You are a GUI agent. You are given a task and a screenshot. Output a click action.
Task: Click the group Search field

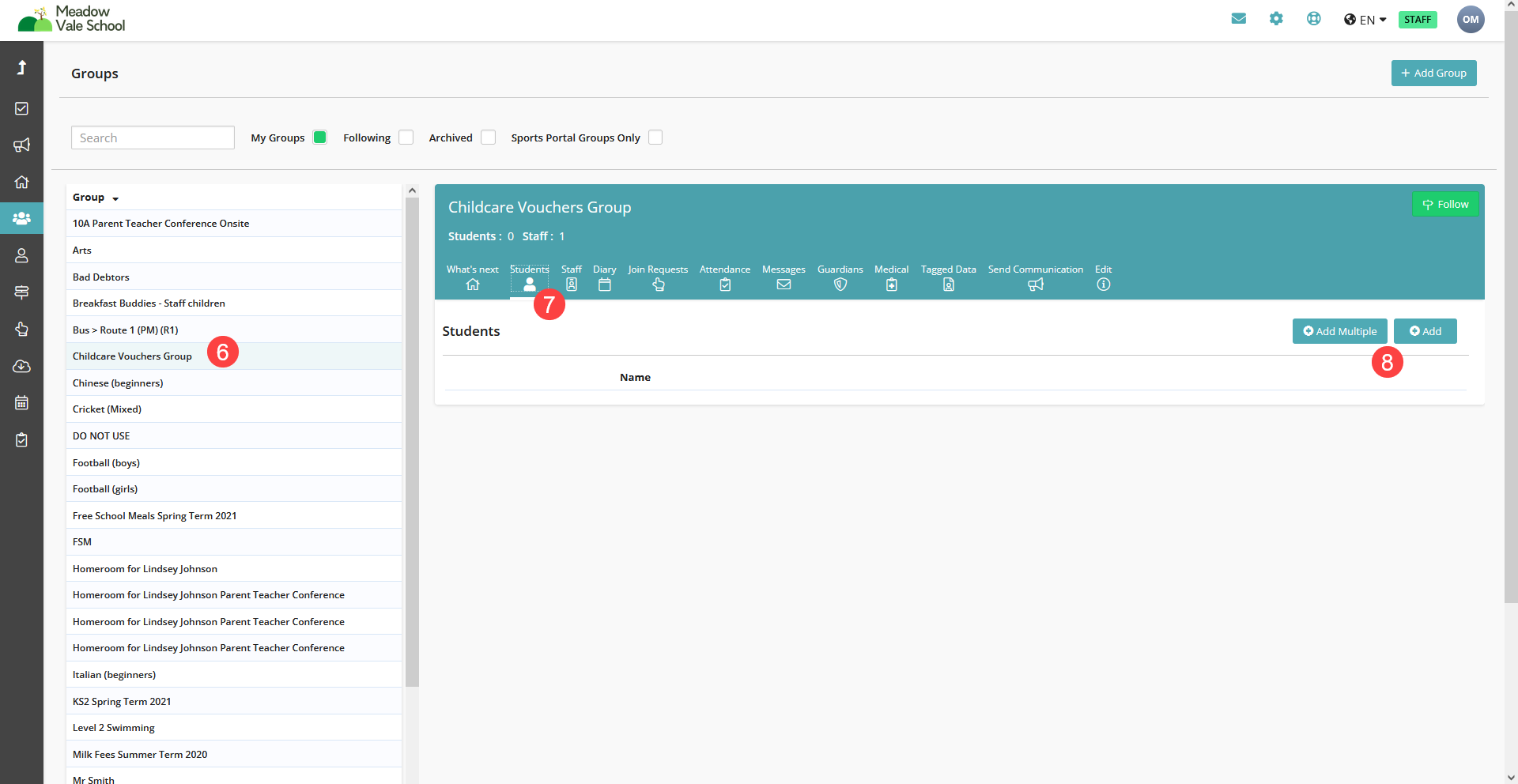coord(153,138)
